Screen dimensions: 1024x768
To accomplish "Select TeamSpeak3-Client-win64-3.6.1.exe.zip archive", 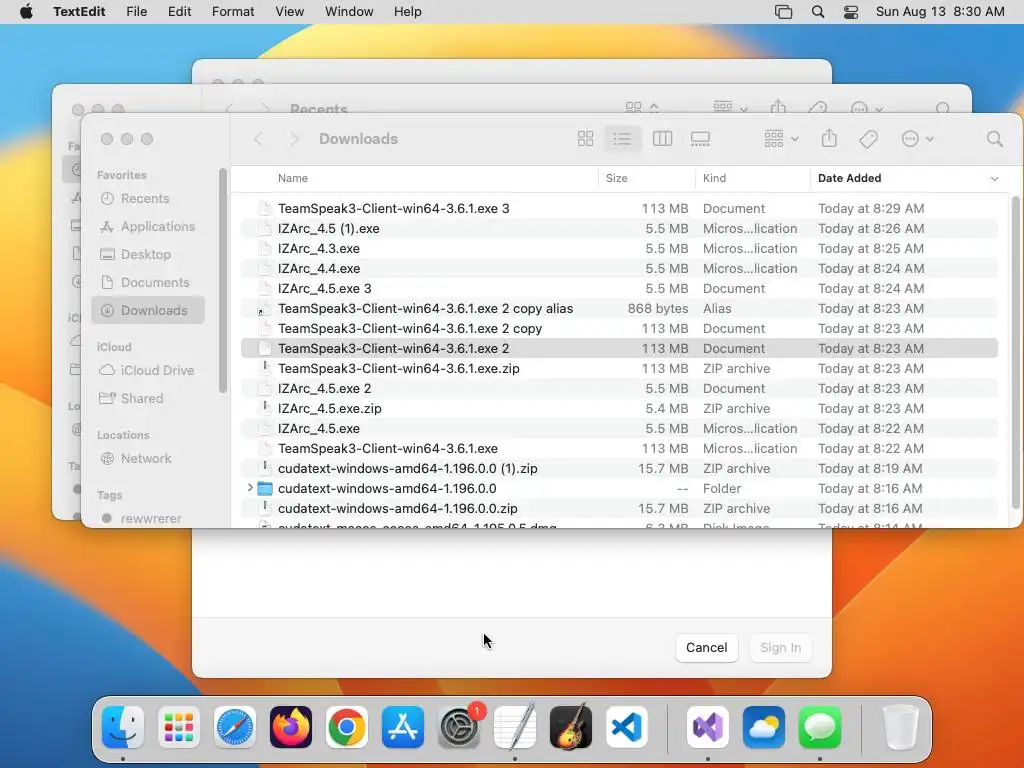I will 619,368.
